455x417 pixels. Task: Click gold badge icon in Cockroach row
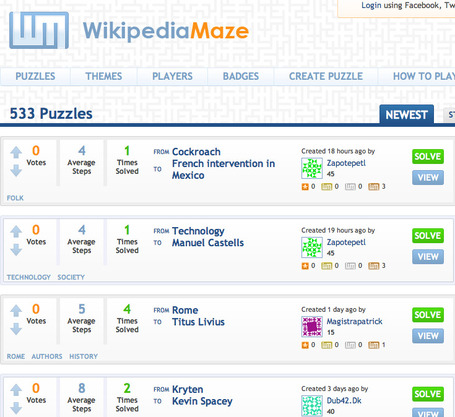pyautogui.click(x=326, y=187)
